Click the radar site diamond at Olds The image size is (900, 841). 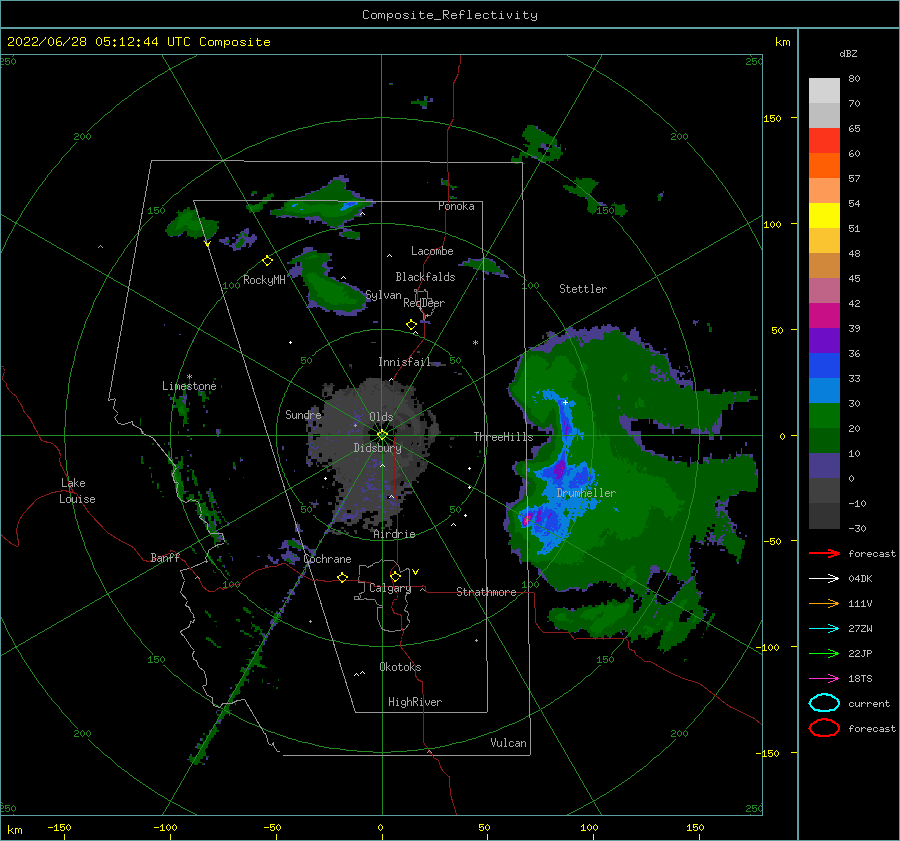(x=382, y=435)
